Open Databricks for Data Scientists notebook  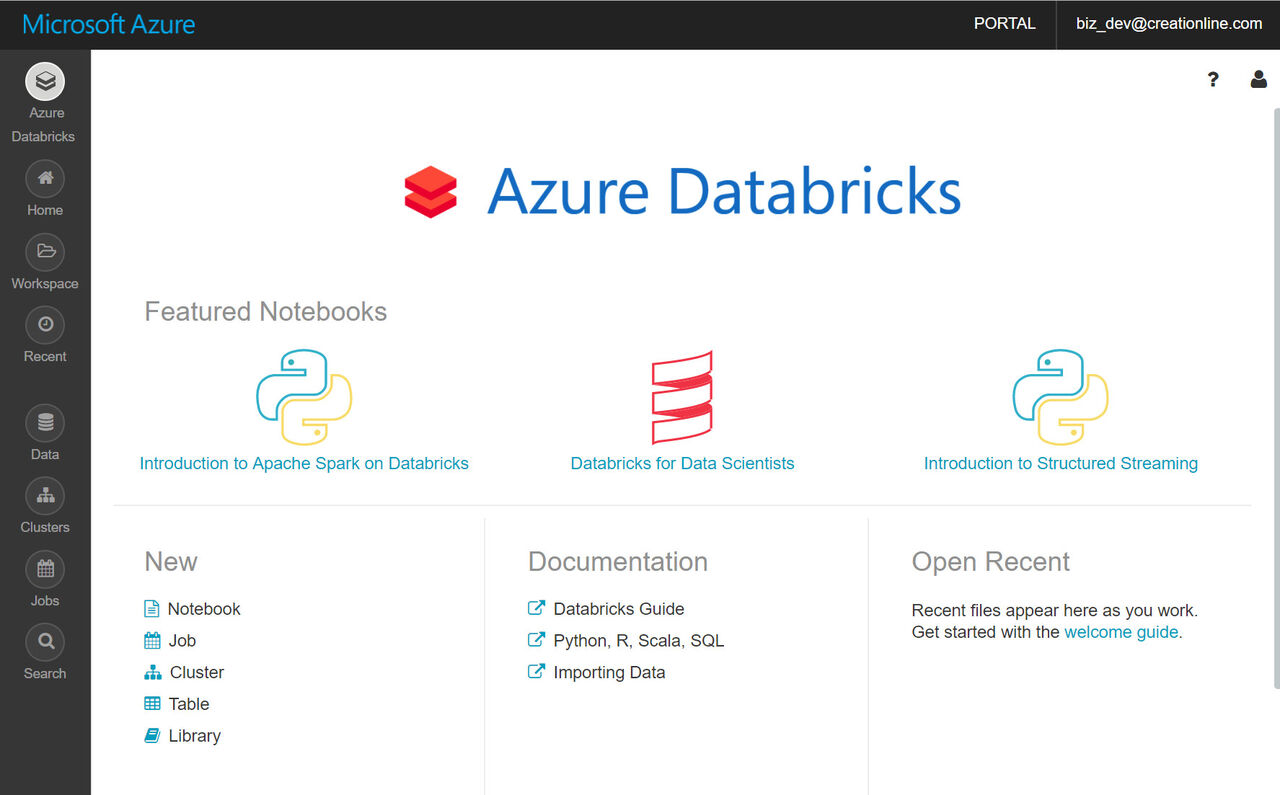click(682, 463)
